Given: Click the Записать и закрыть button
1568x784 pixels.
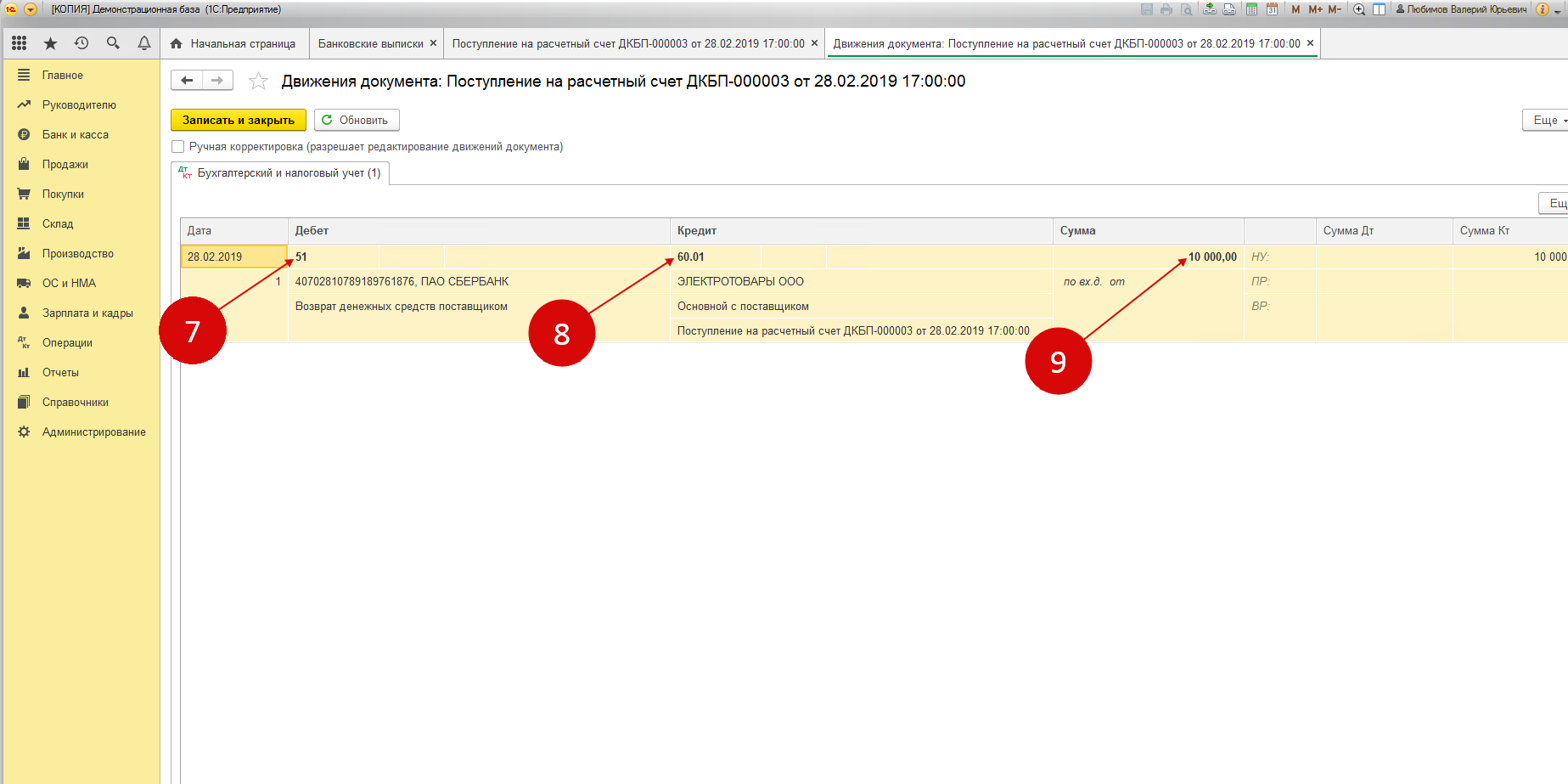Looking at the screenshot, I should point(239,121).
